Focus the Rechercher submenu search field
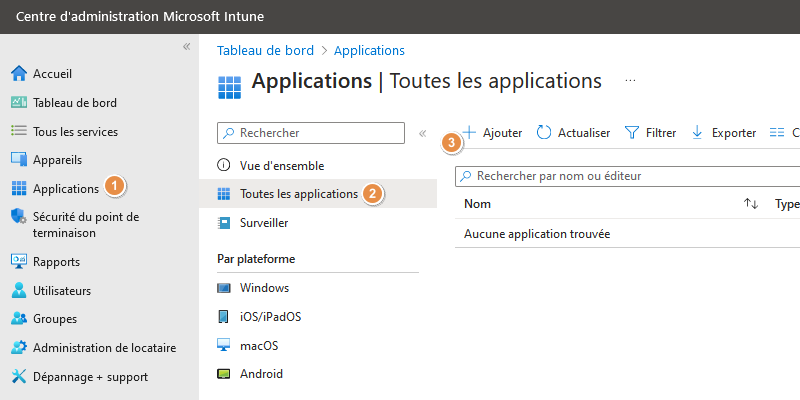This screenshot has height=400, width=800. (x=311, y=133)
